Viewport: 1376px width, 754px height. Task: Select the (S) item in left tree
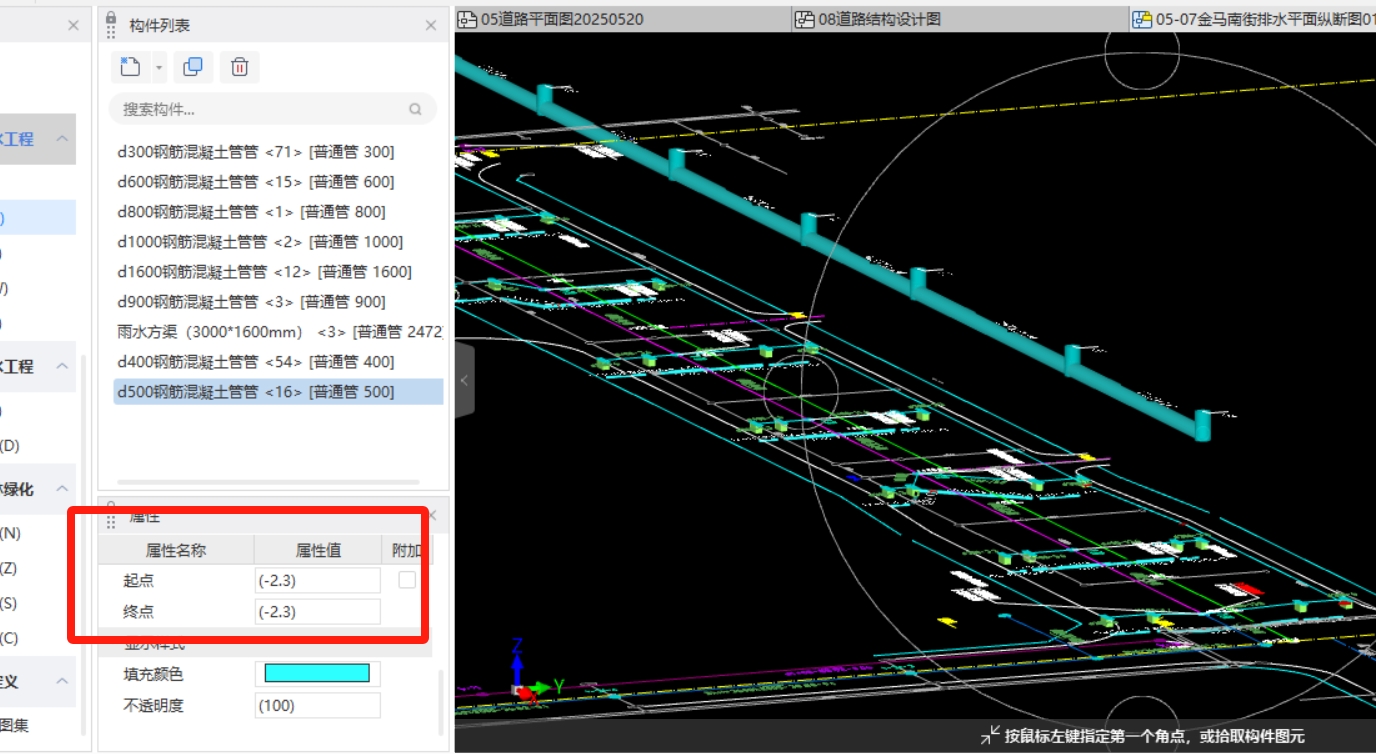pos(9,603)
